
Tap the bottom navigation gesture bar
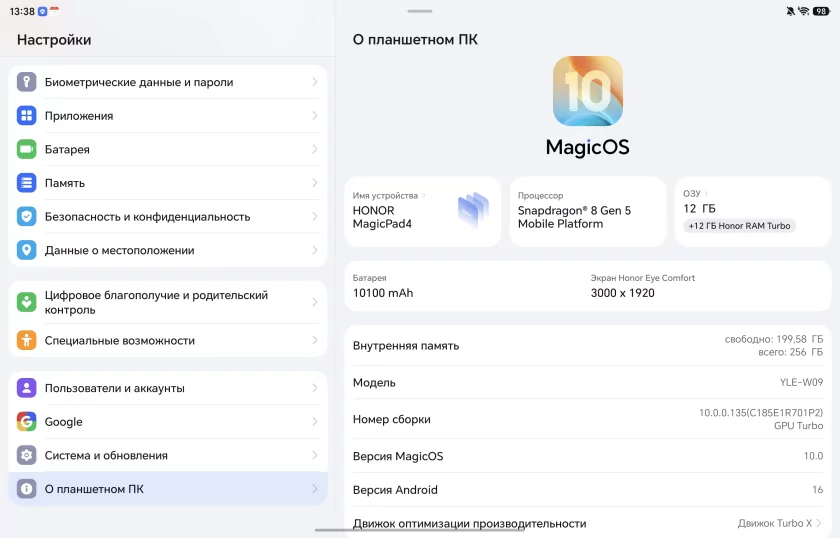pos(419,530)
